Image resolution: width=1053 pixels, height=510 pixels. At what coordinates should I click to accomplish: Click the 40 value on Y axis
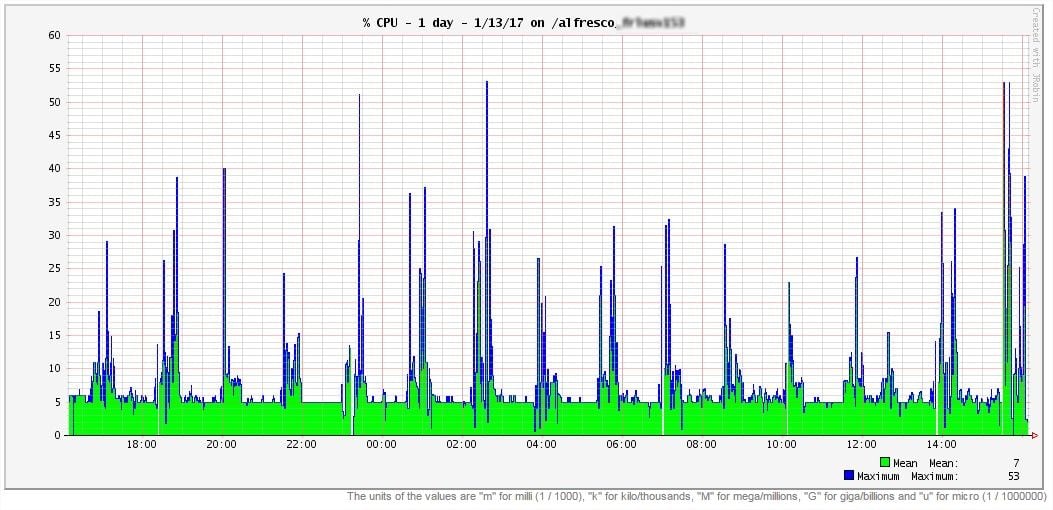[x=54, y=169]
